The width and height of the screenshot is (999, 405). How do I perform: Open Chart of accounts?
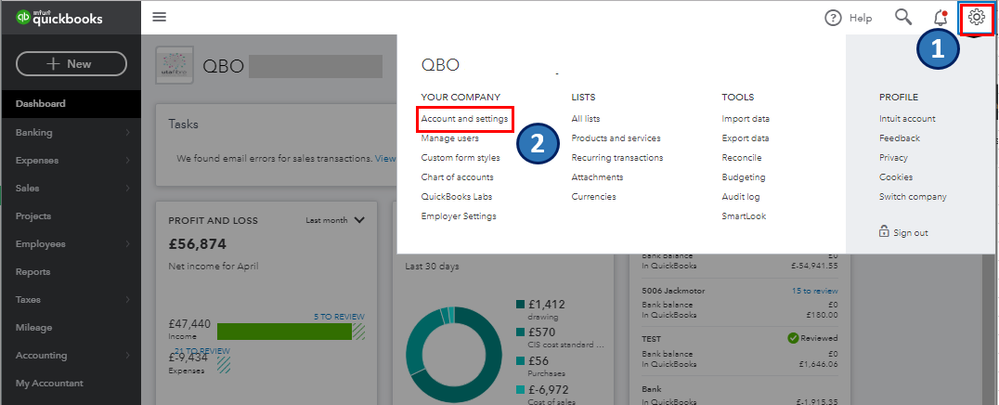(x=457, y=177)
